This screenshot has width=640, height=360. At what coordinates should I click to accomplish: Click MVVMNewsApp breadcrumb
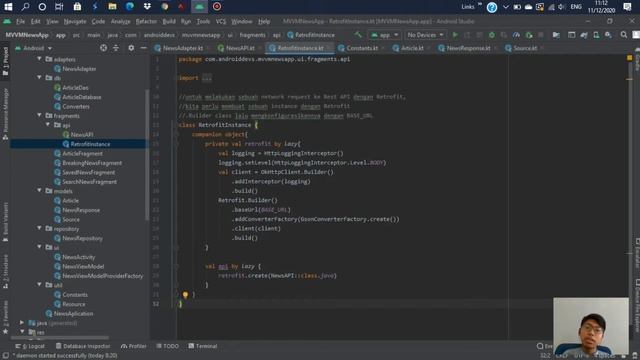27,35
